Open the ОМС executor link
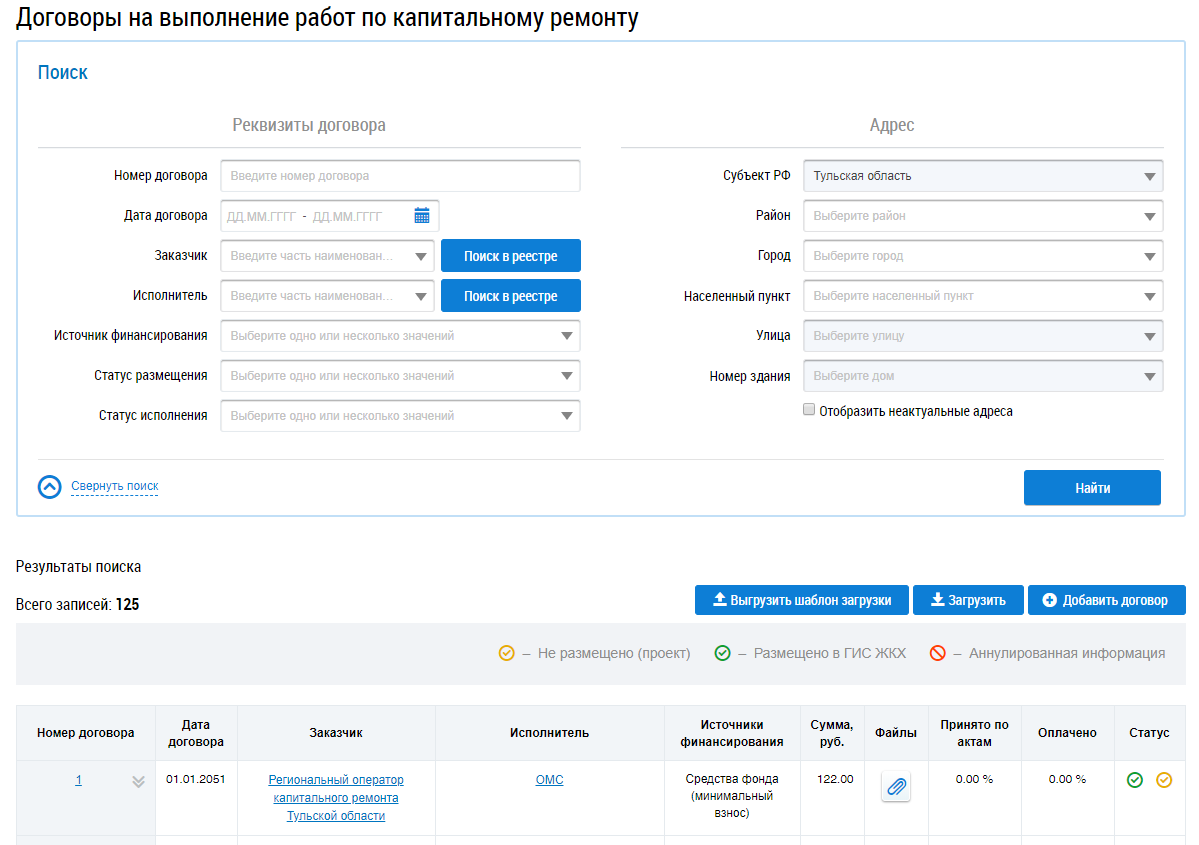This screenshot has width=1199, height=845. click(549, 780)
